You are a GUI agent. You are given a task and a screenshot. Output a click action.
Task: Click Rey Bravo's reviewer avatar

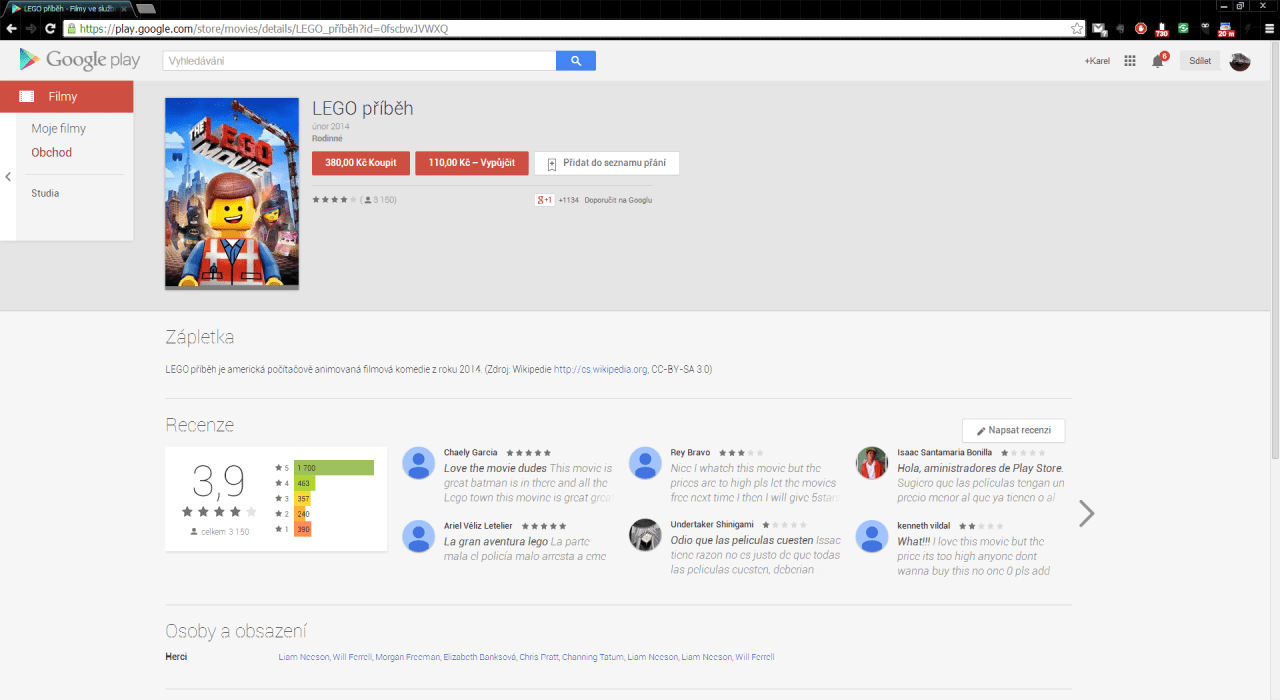(645, 463)
